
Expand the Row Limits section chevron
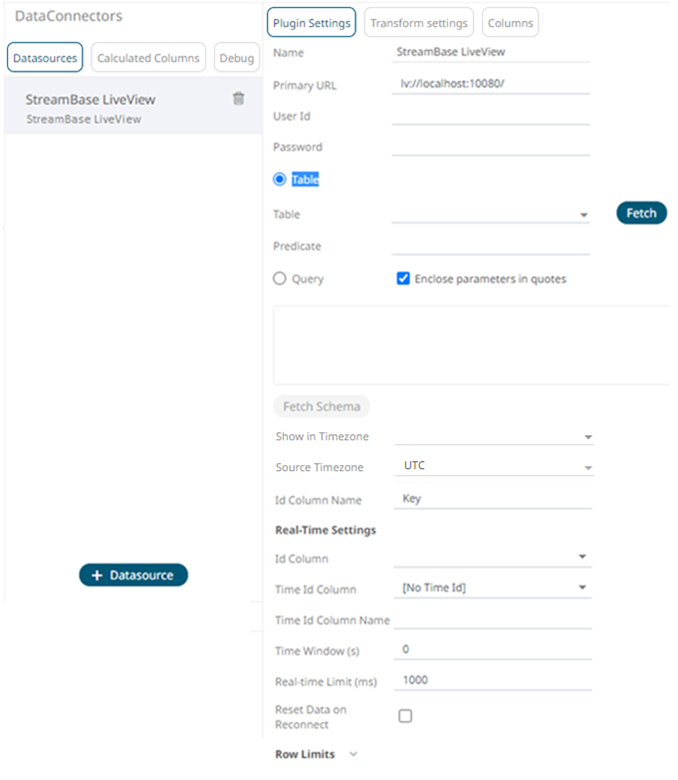(353, 755)
